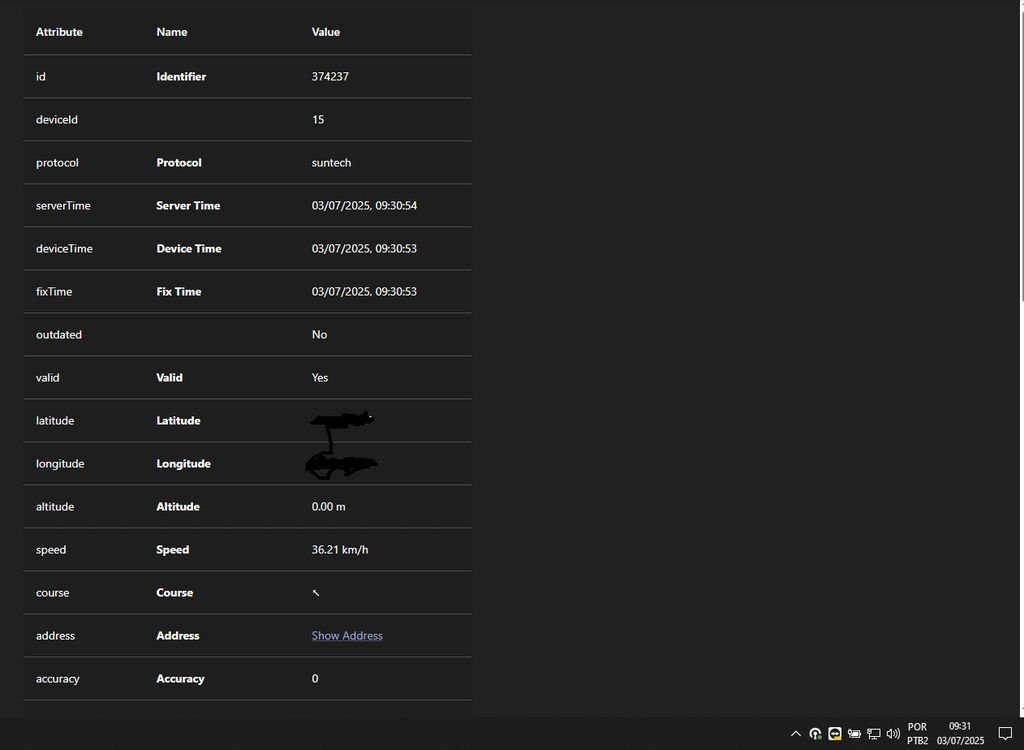Select the deviceTime attribute cell
Image resolution: width=1024 pixels, height=750 pixels.
[64, 249]
